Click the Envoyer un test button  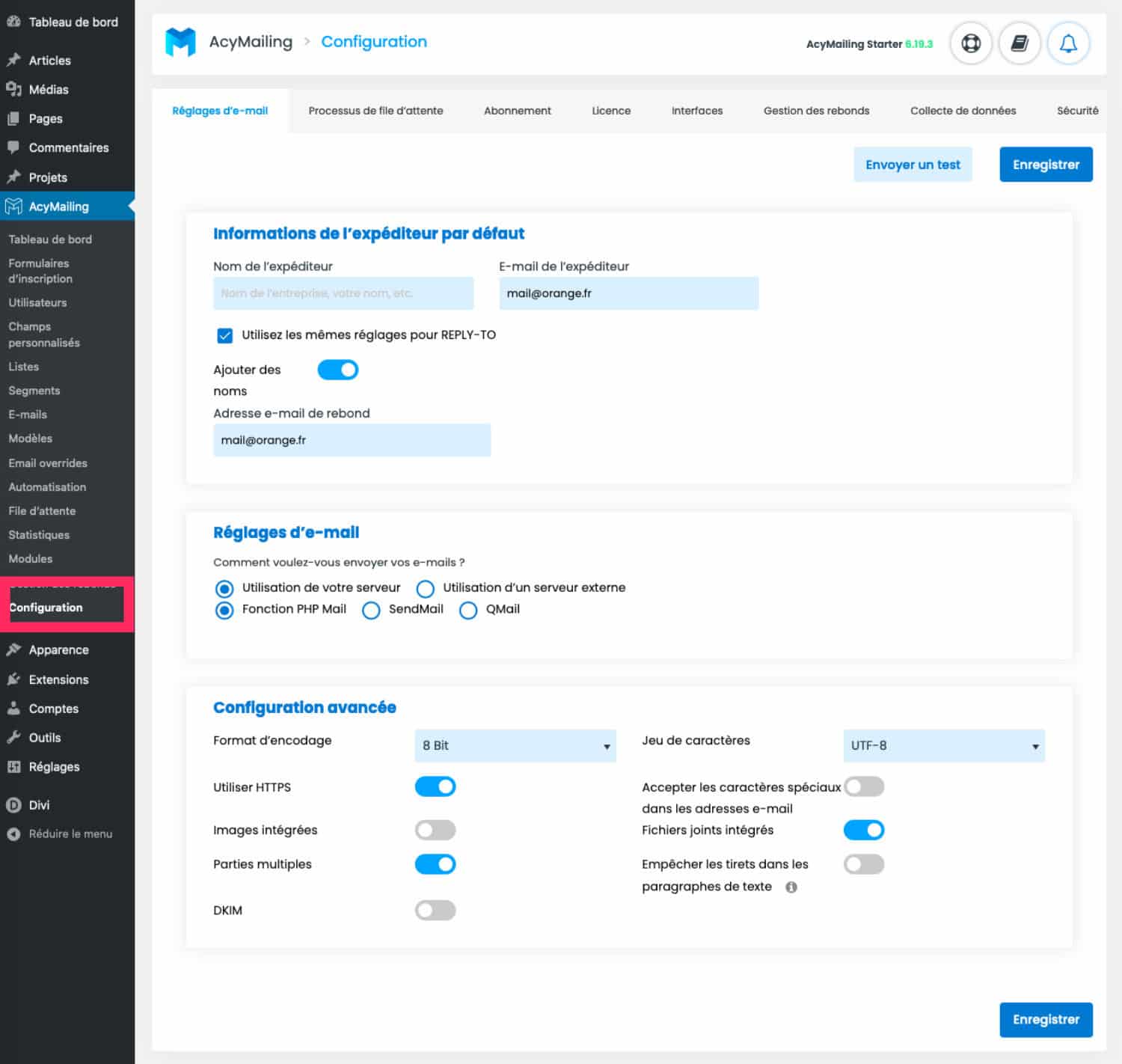(x=913, y=165)
